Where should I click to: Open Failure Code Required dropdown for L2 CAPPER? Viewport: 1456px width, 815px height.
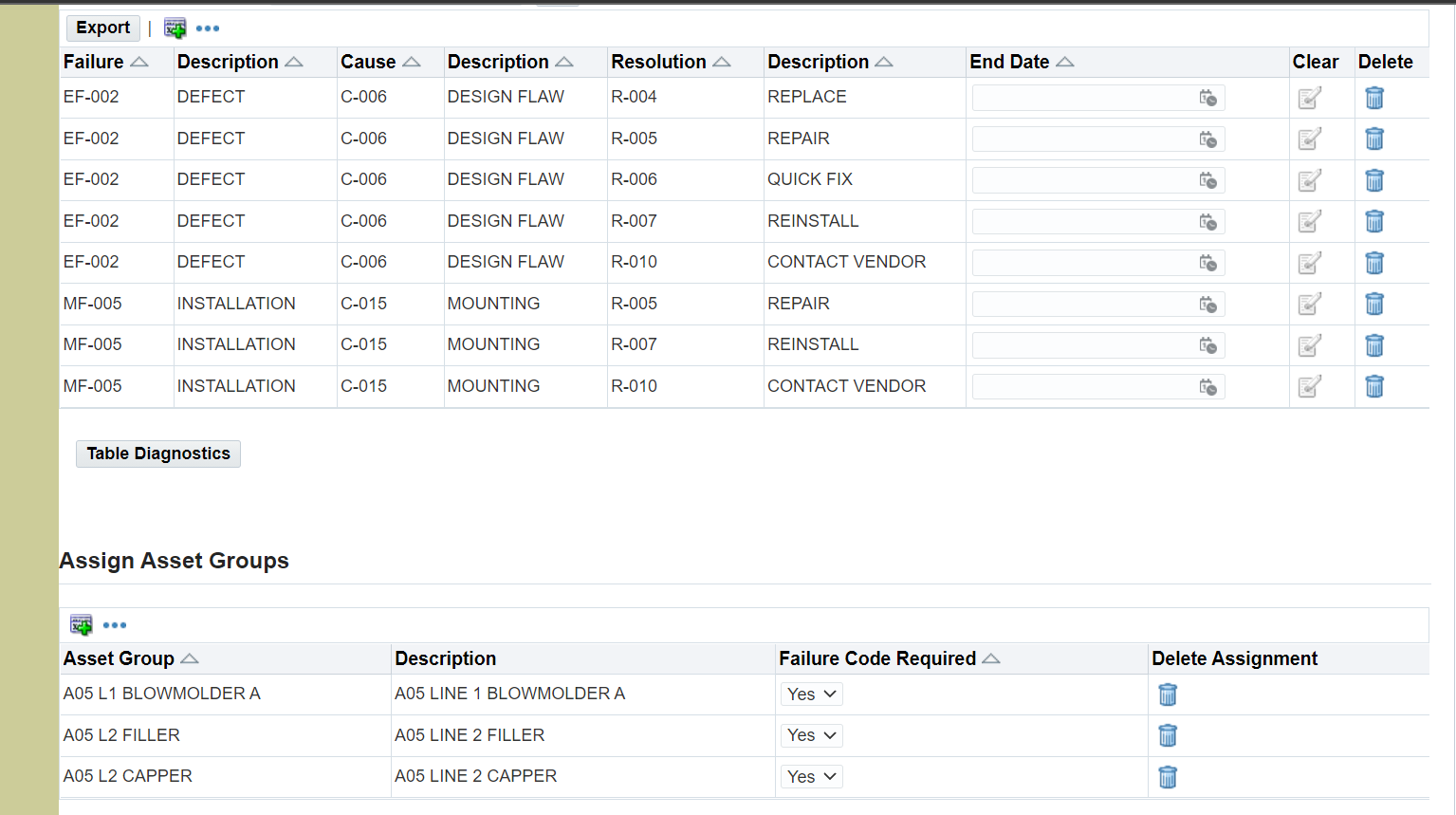[x=812, y=777]
